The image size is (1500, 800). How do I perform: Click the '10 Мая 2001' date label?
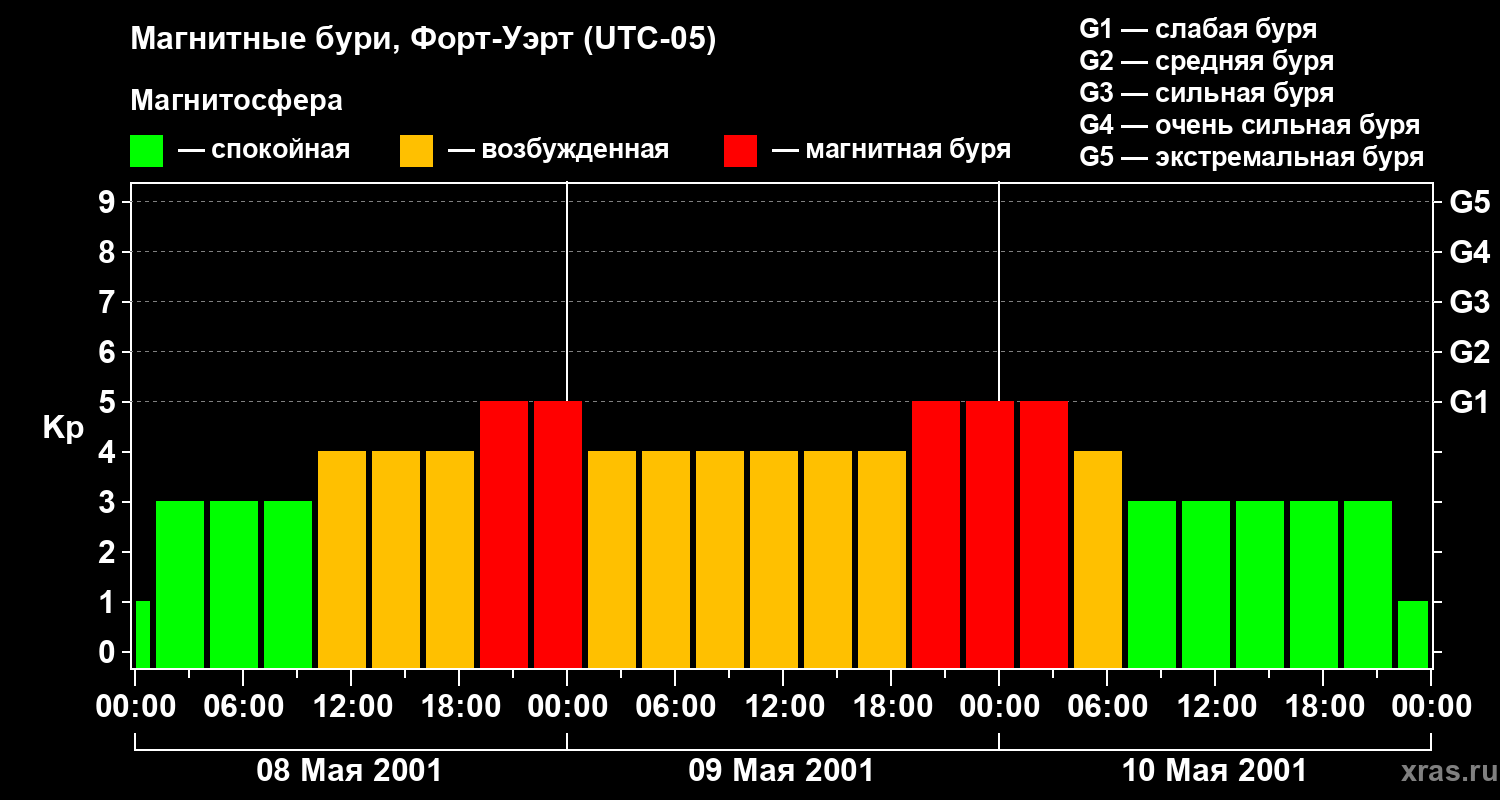[1214, 771]
